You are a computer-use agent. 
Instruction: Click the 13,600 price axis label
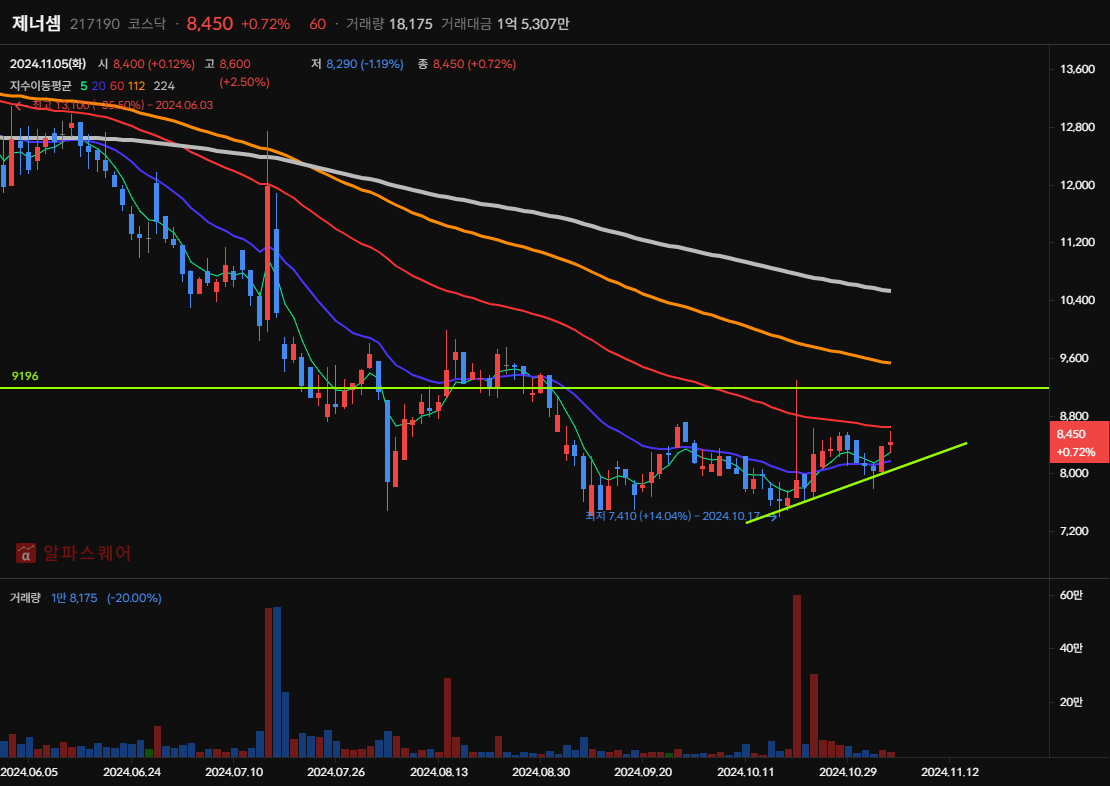tap(1077, 69)
